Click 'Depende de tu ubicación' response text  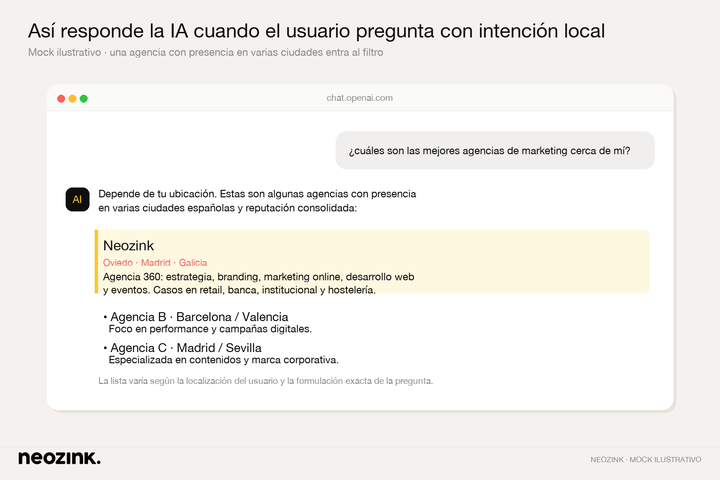[x=257, y=201]
